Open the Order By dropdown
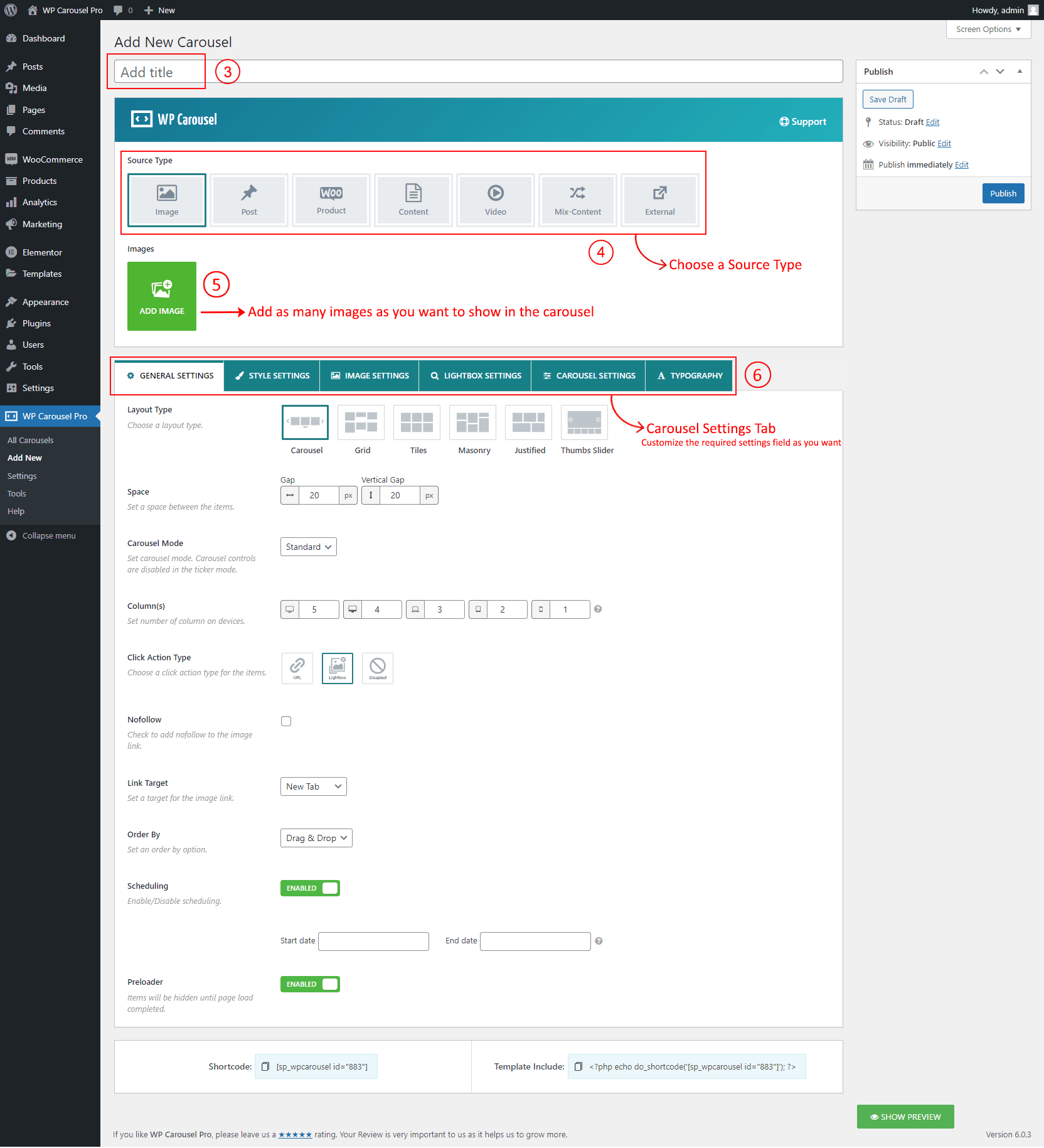The image size is (1044, 1148). tap(316, 838)
